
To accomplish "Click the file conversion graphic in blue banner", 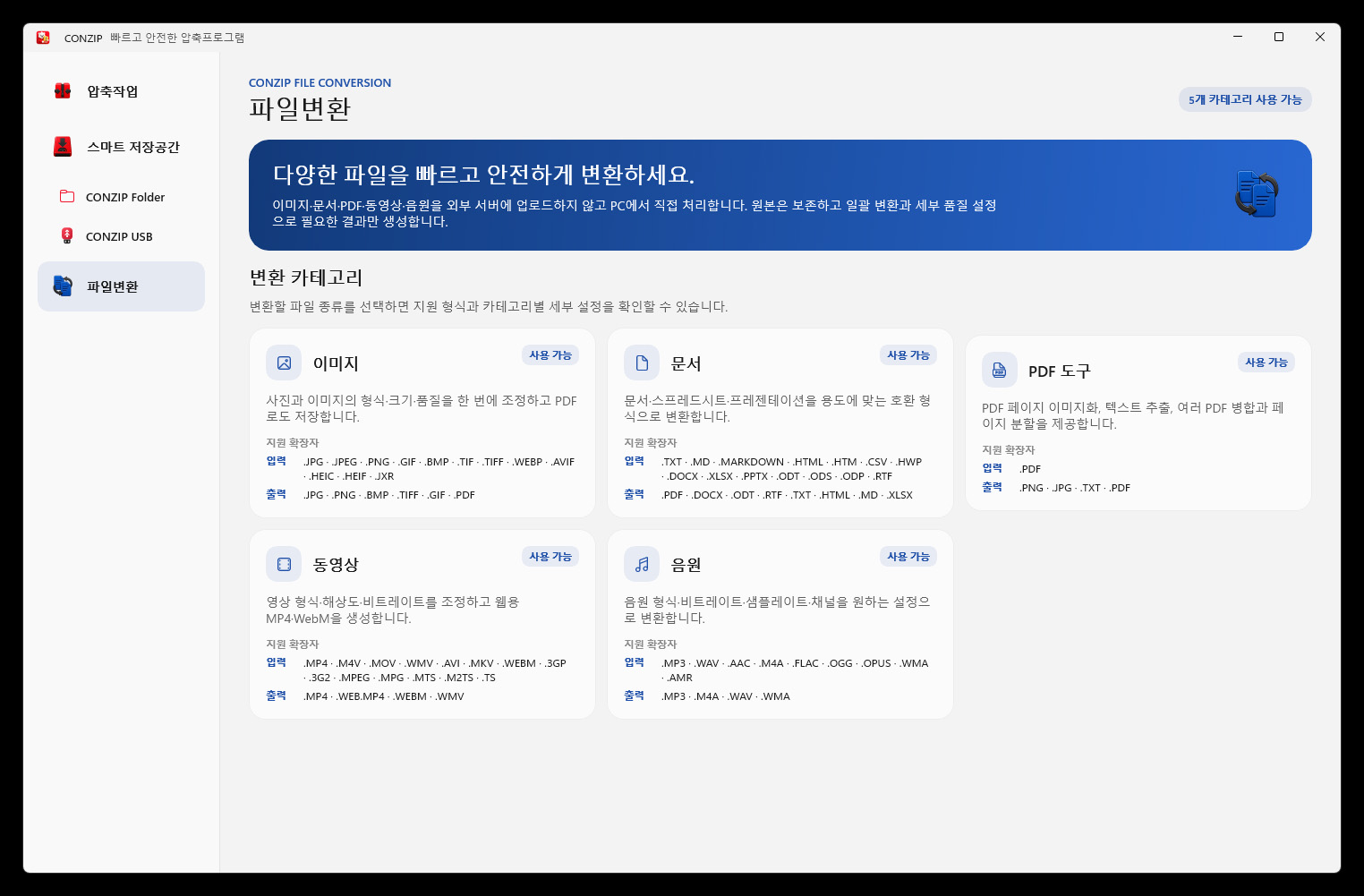I will click(1257, 194).
